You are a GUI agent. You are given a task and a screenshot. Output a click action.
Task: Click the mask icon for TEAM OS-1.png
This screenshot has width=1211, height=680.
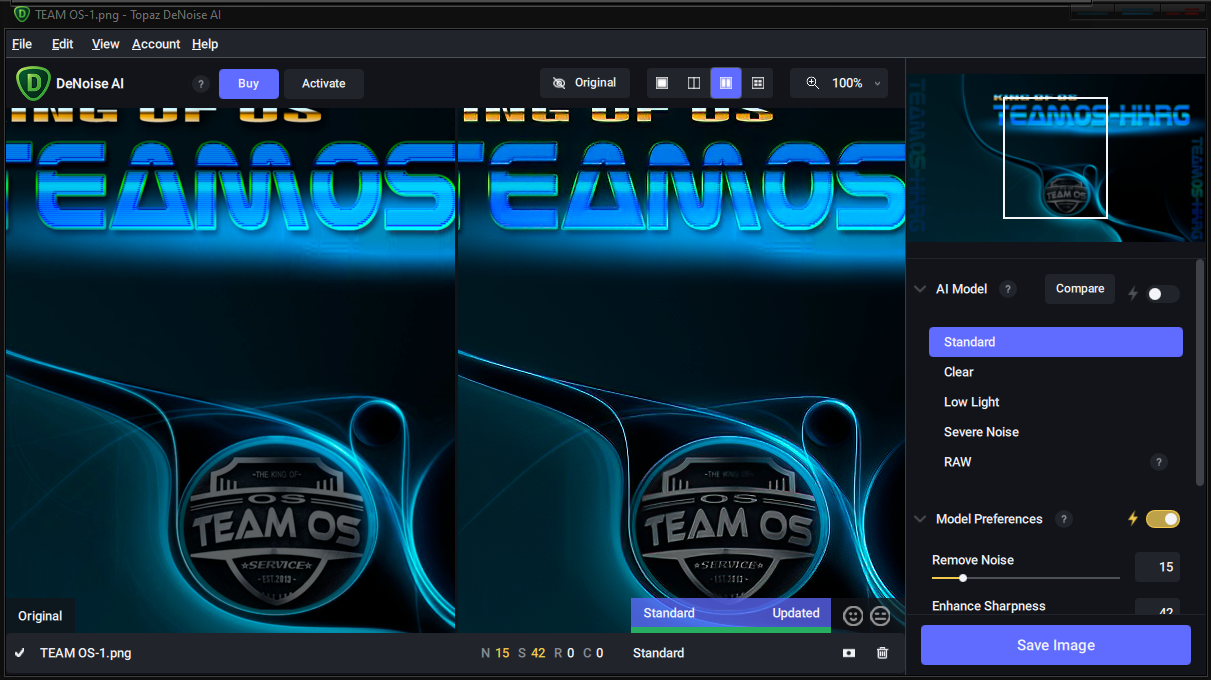(x=849, y=653)
